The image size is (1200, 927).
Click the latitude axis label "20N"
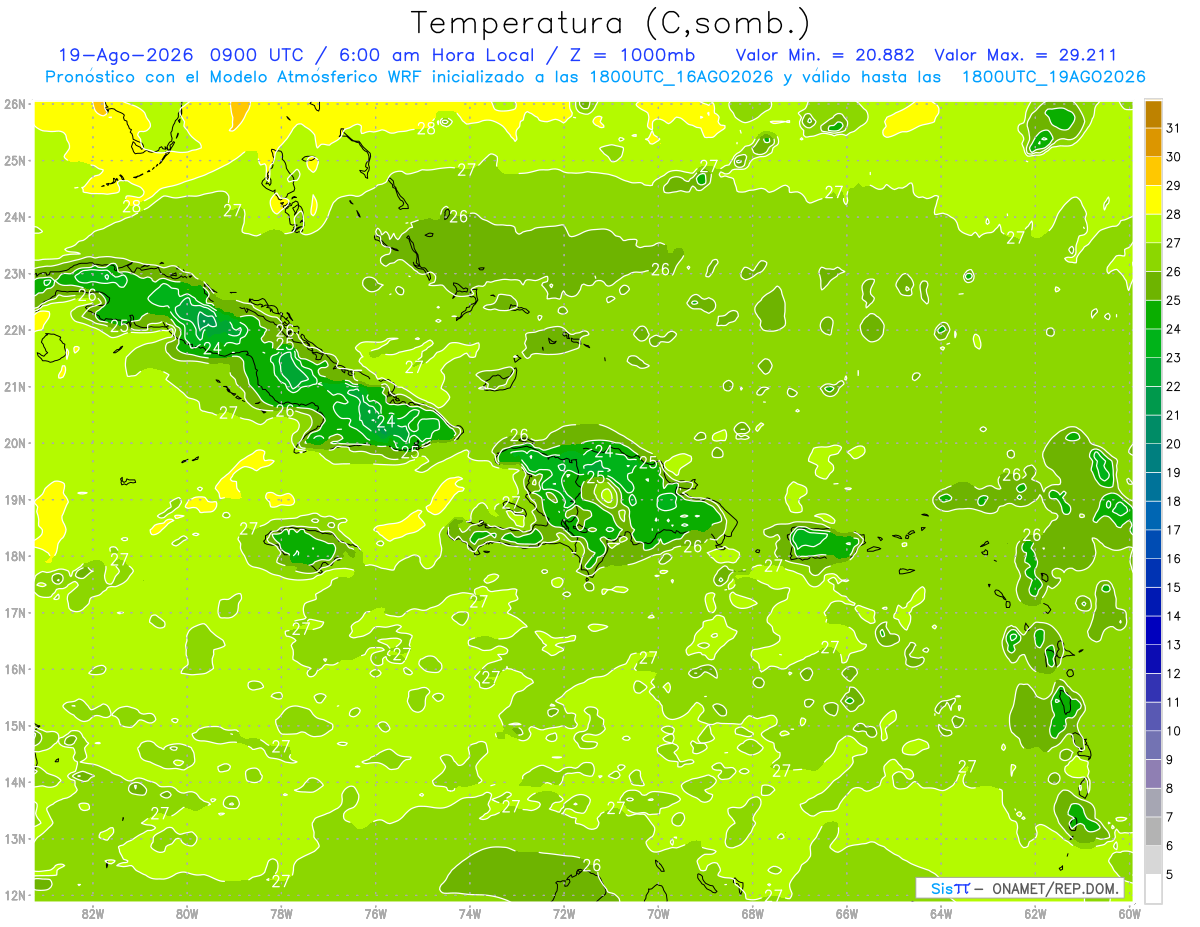coord(15,443)
